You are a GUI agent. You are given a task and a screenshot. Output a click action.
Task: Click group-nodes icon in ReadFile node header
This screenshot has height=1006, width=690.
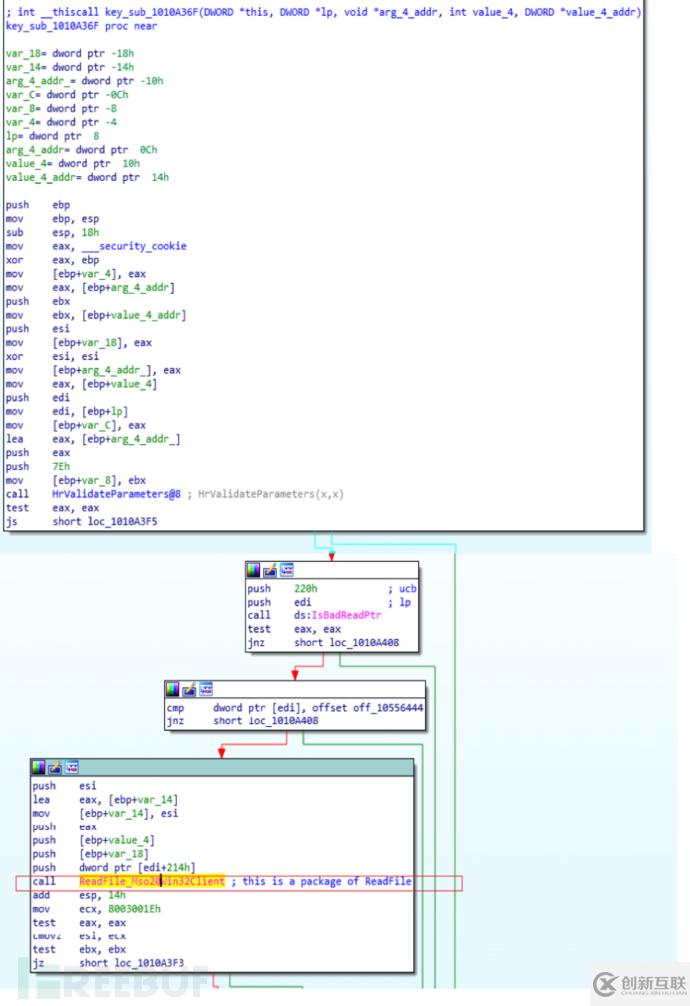click(x=72, y=767)
